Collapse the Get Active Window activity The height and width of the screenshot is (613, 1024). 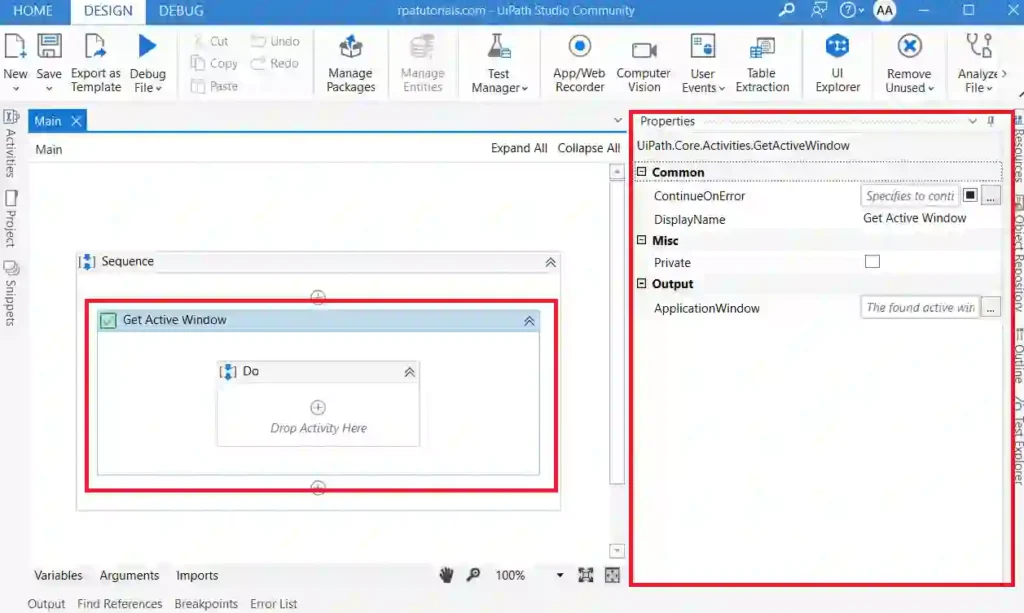529,321
